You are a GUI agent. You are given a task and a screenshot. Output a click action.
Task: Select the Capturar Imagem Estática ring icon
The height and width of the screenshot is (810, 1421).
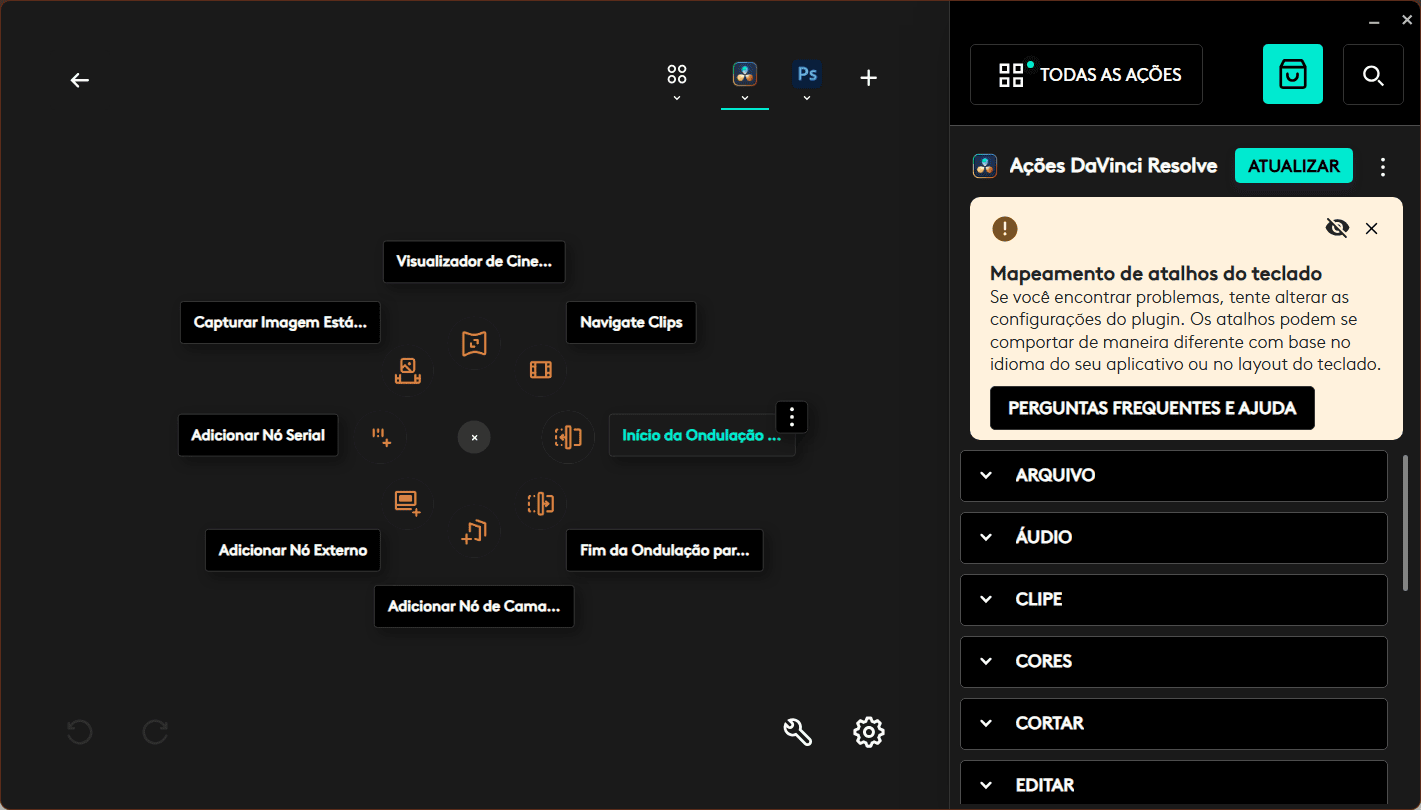pos(407,370)
